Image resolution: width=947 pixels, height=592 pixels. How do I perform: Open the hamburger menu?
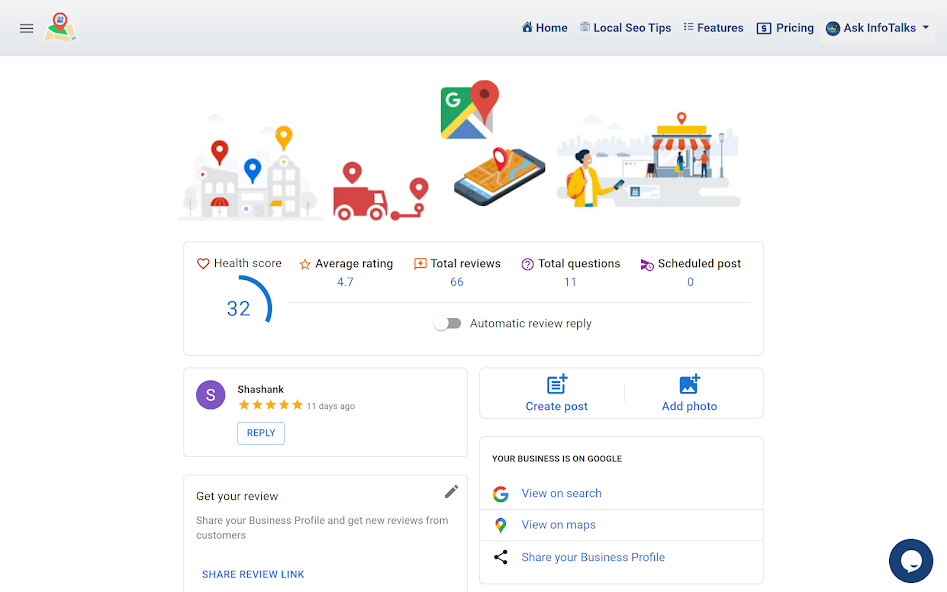[x=26, y=28]
